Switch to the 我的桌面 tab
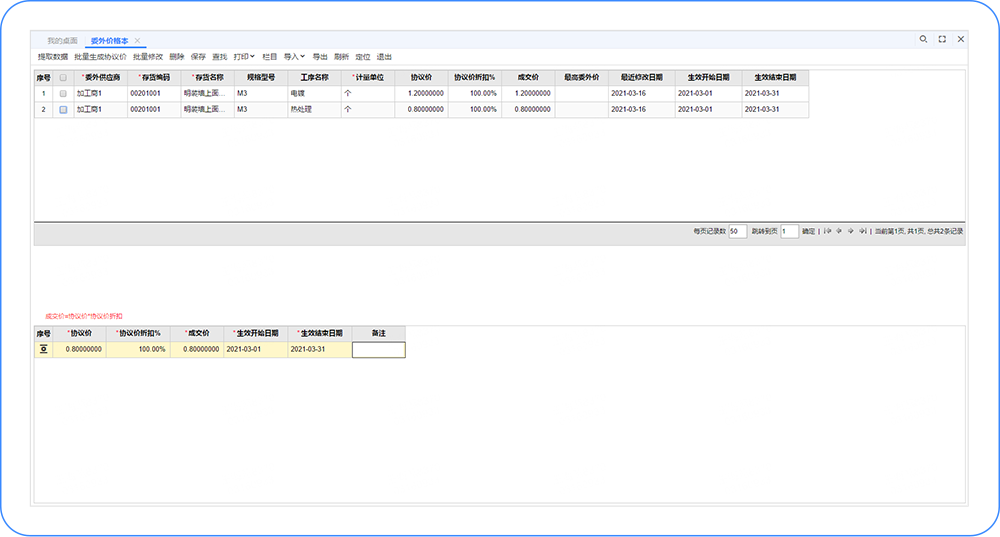The width and height of the screenshot is (1000, 537). (62, 41)
